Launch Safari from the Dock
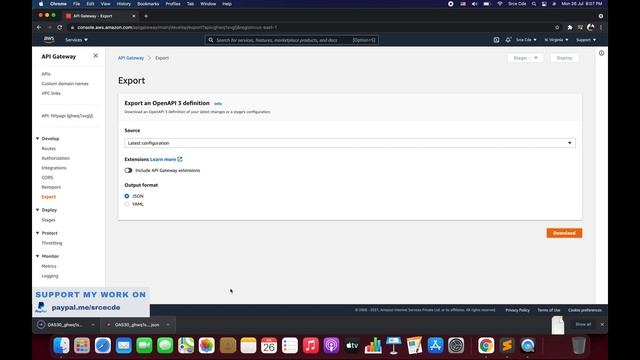This screenshot has height=360, width=640. 103,345
